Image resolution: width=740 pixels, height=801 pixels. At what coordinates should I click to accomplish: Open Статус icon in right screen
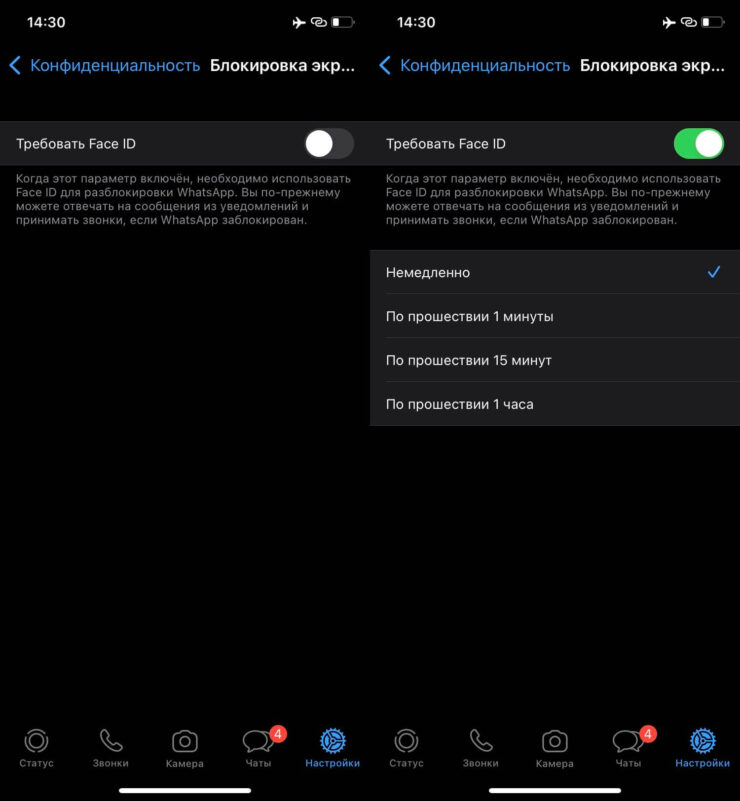[407, 741]
